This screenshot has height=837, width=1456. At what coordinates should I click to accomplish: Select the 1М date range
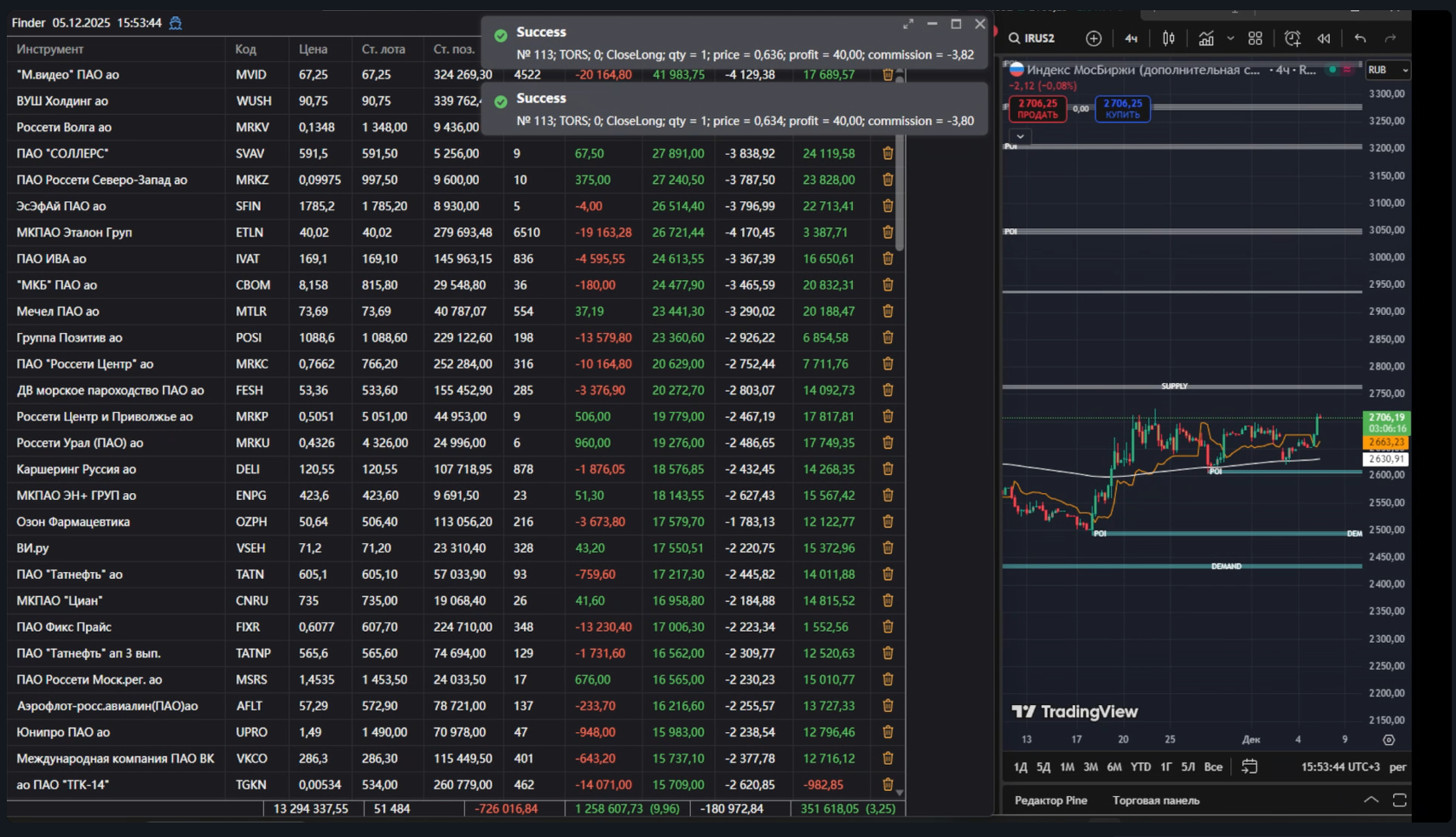(x=1067, y=767)
